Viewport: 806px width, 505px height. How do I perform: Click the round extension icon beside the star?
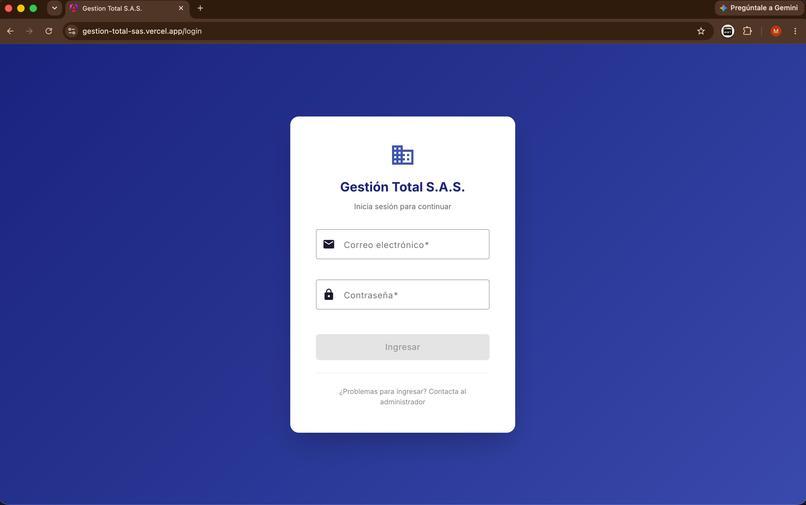[x=727, y=31]
